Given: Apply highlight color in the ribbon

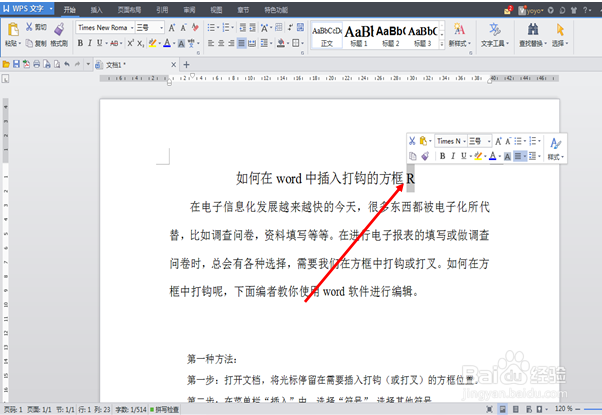Looking at the screenshot, I should pyautogui.click(x=153, y=43).
